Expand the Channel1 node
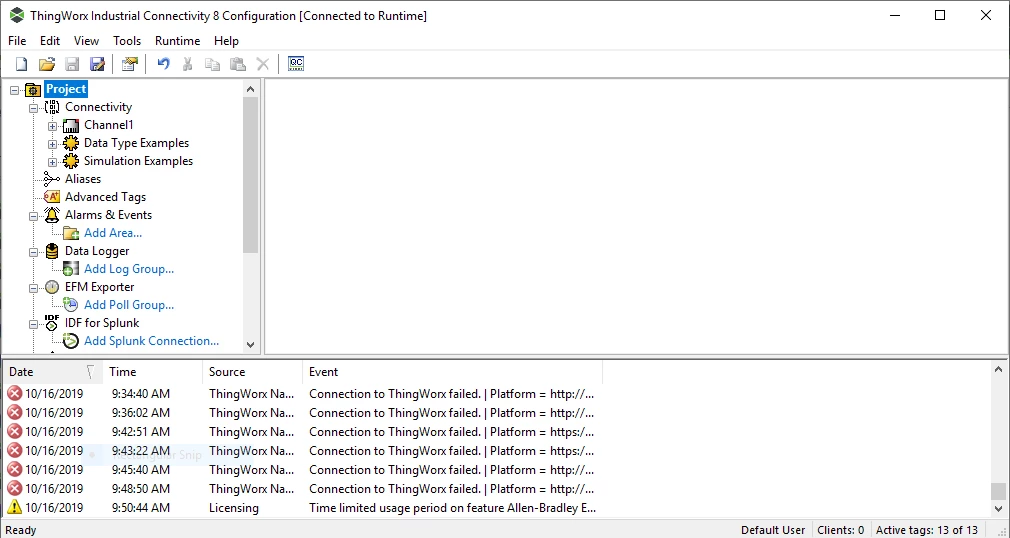 [x=53, y=126]
